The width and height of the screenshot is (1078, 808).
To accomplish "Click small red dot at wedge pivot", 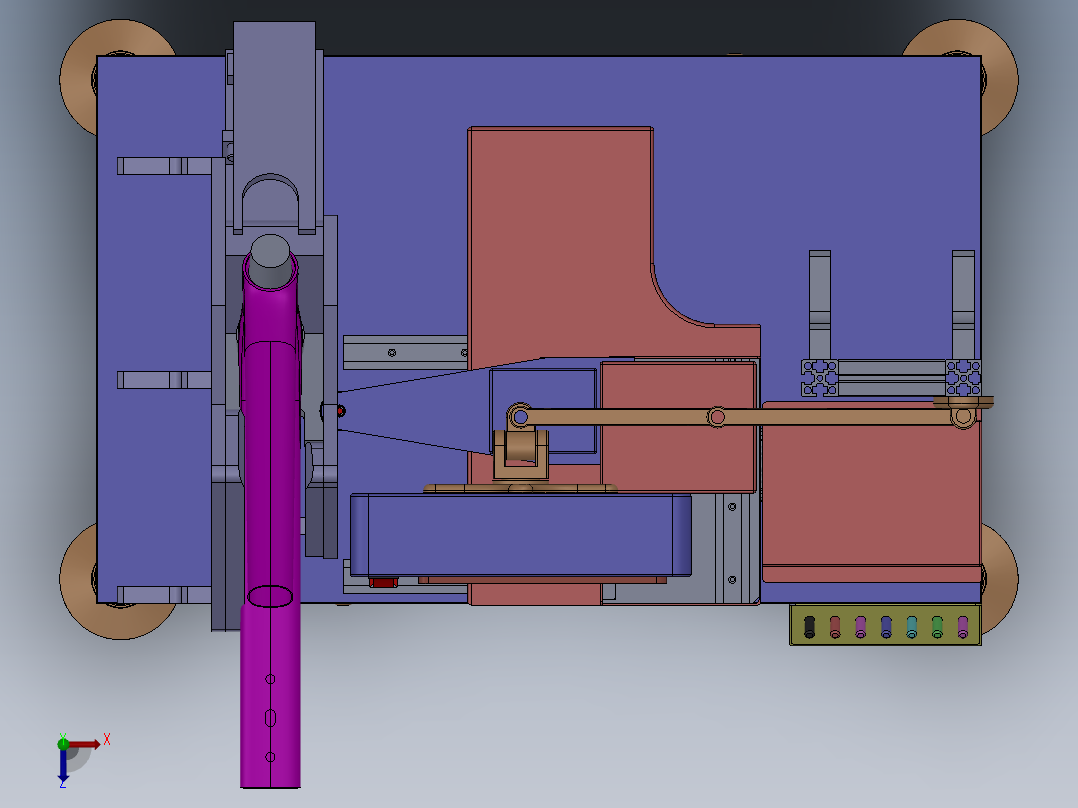I will pyautogui.click(x=340, y=411).
